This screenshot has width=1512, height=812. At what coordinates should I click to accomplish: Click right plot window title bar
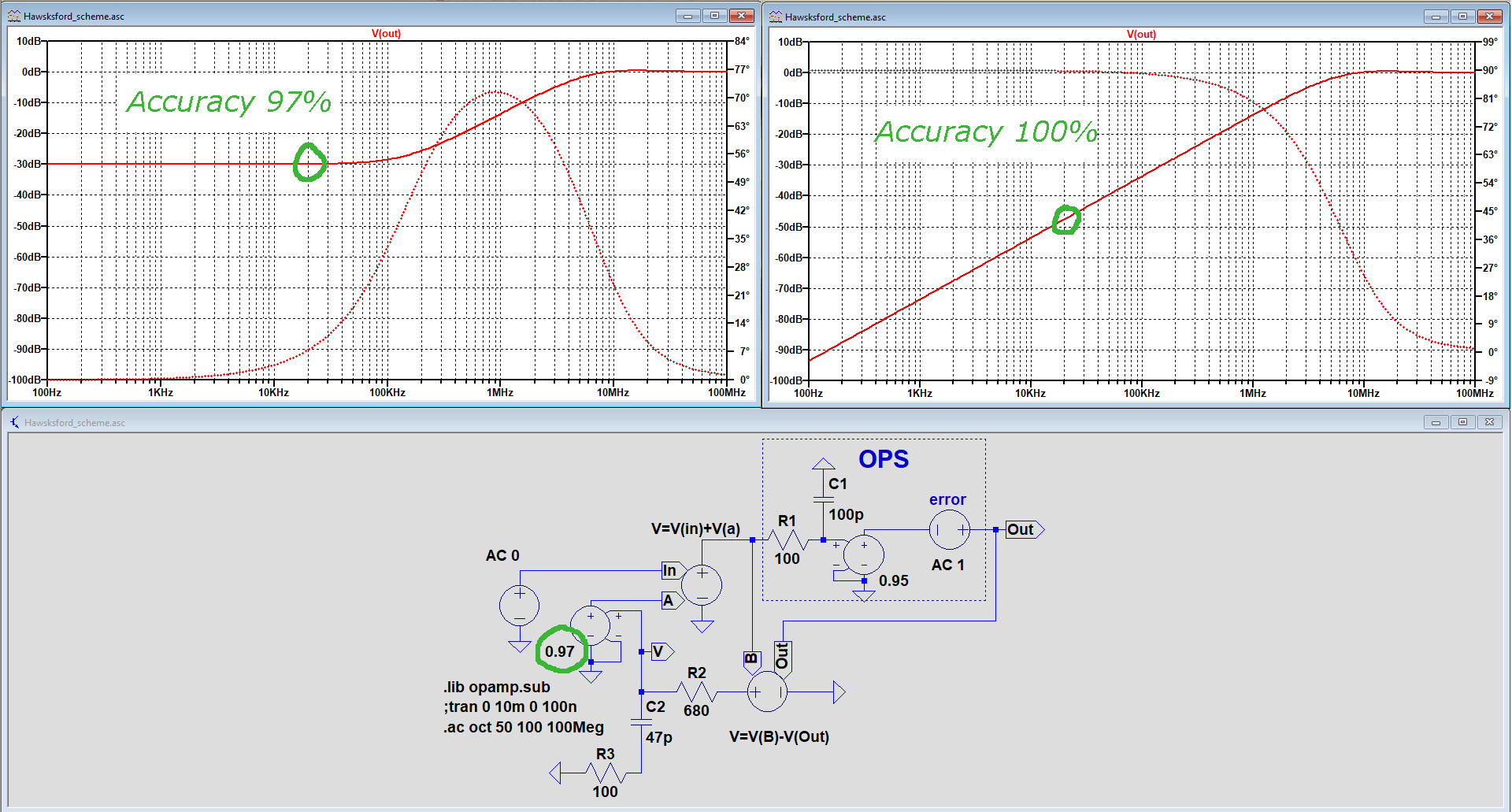pyautogui.click(x=1135, y=17)
